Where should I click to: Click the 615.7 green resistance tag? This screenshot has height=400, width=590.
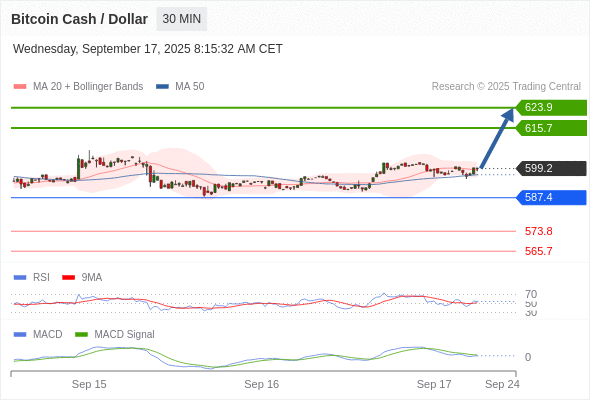point(551,128)
